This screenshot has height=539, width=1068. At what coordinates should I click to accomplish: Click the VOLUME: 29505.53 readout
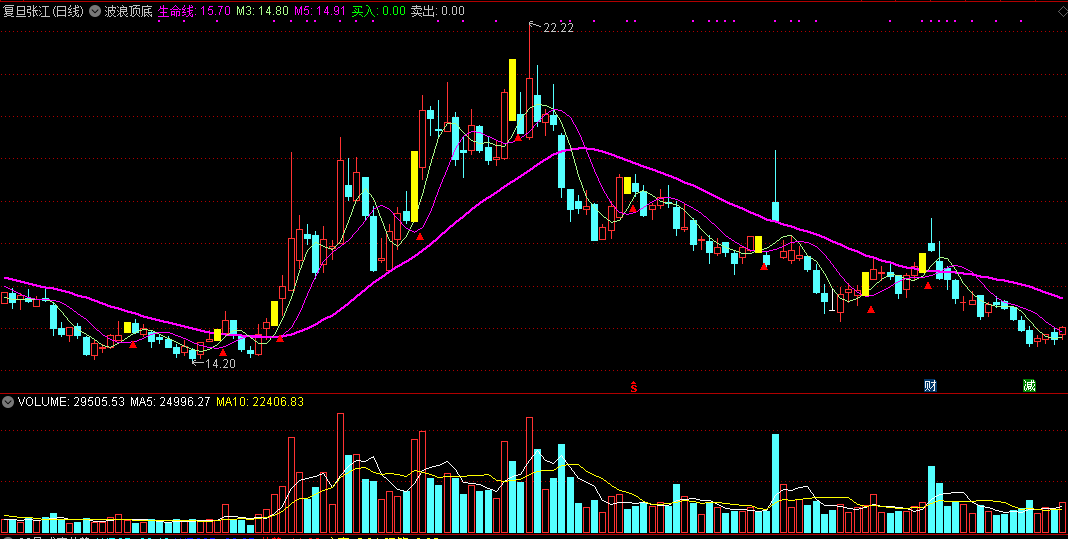click(72, 402)
